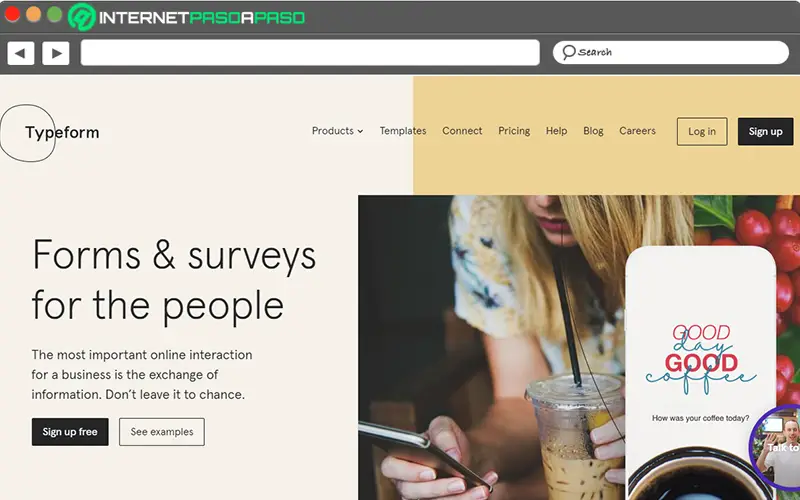Click the browser forward arrow button
The width and height of the screenshot is (800, 500).
[x=56, y=53]
